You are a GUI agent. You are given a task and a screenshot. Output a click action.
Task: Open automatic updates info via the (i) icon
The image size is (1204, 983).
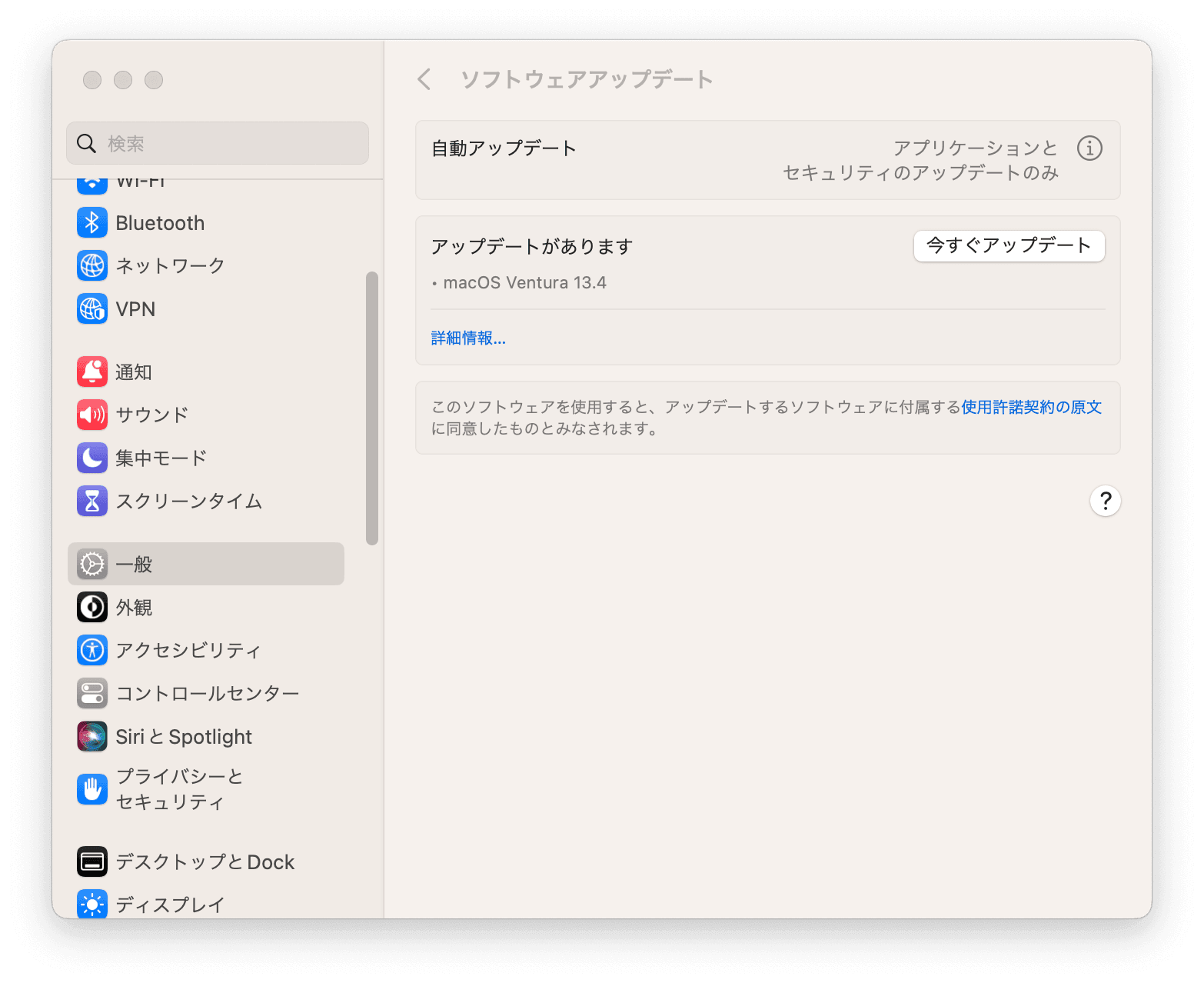(x=1089, y=148)
